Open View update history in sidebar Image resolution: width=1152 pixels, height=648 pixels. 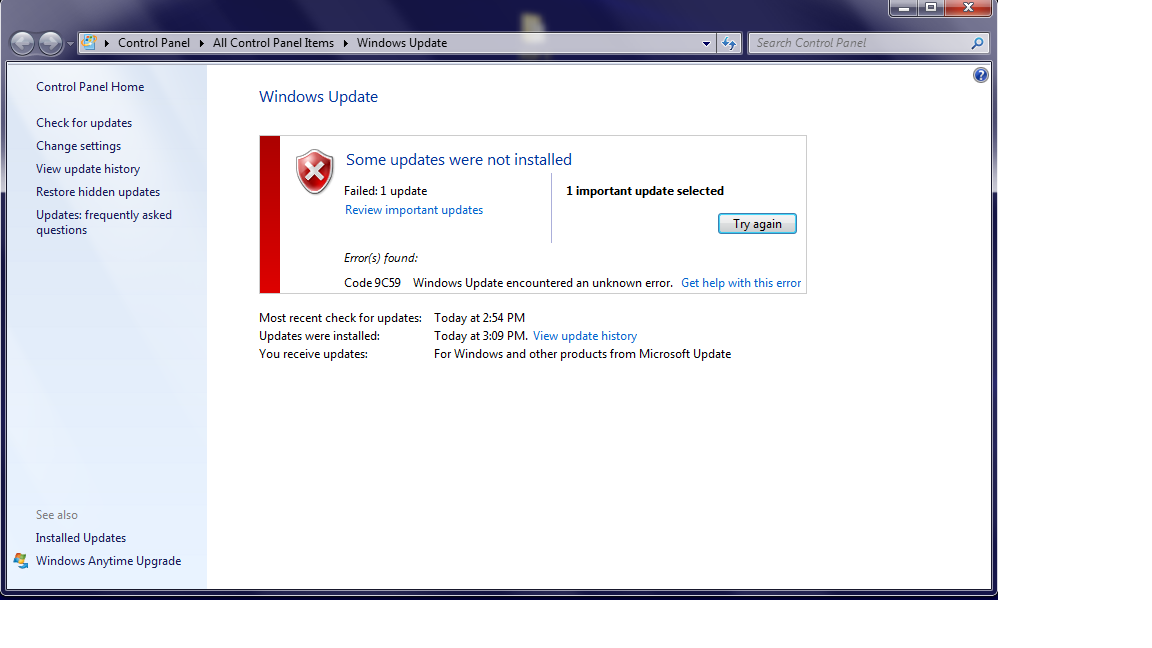(x=88, y=169)
